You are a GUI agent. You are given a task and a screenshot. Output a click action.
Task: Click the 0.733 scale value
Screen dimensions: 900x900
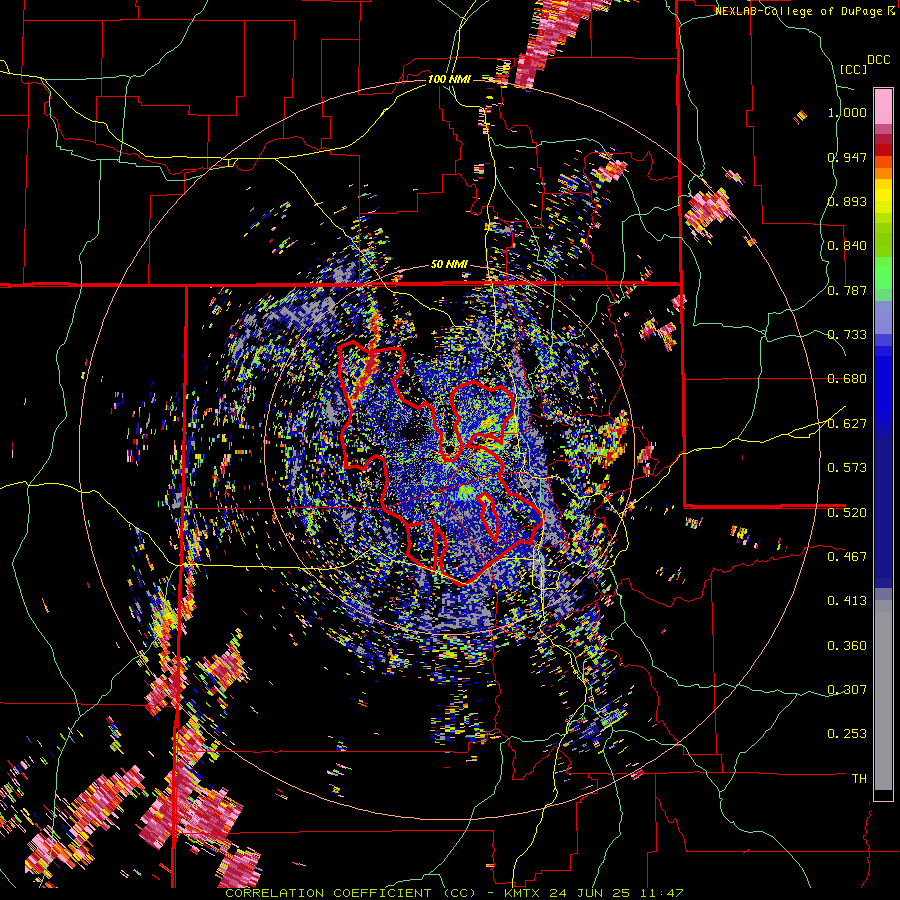pyautogui.click(x=847, y=335)
